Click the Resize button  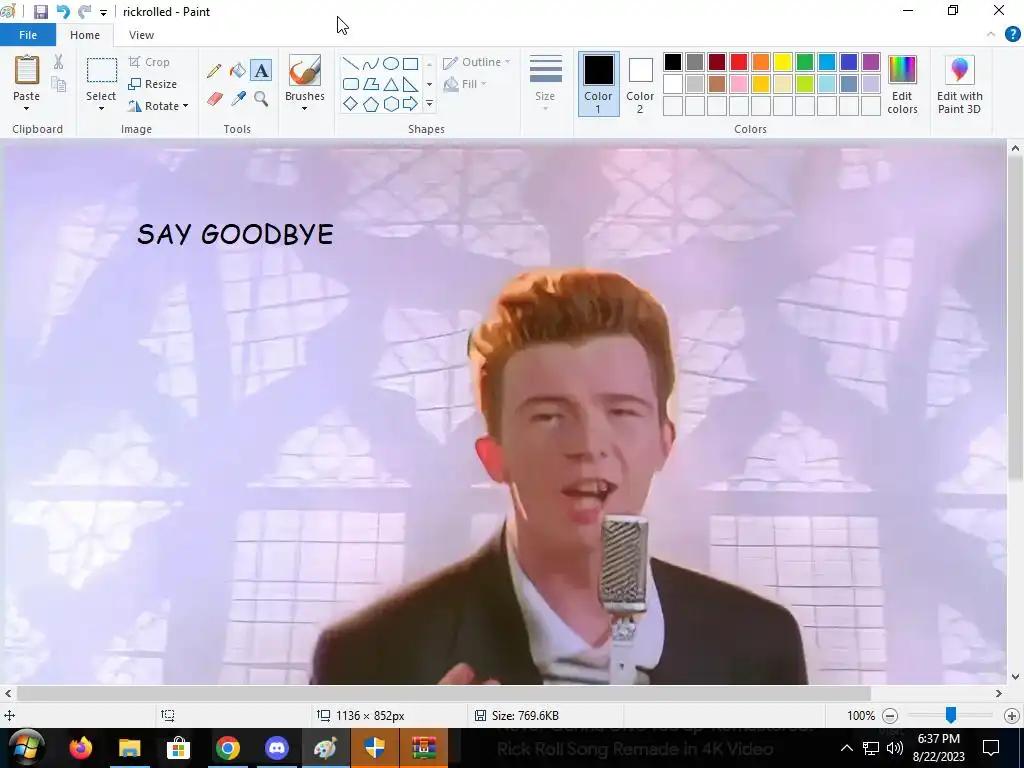click(153, 84)
